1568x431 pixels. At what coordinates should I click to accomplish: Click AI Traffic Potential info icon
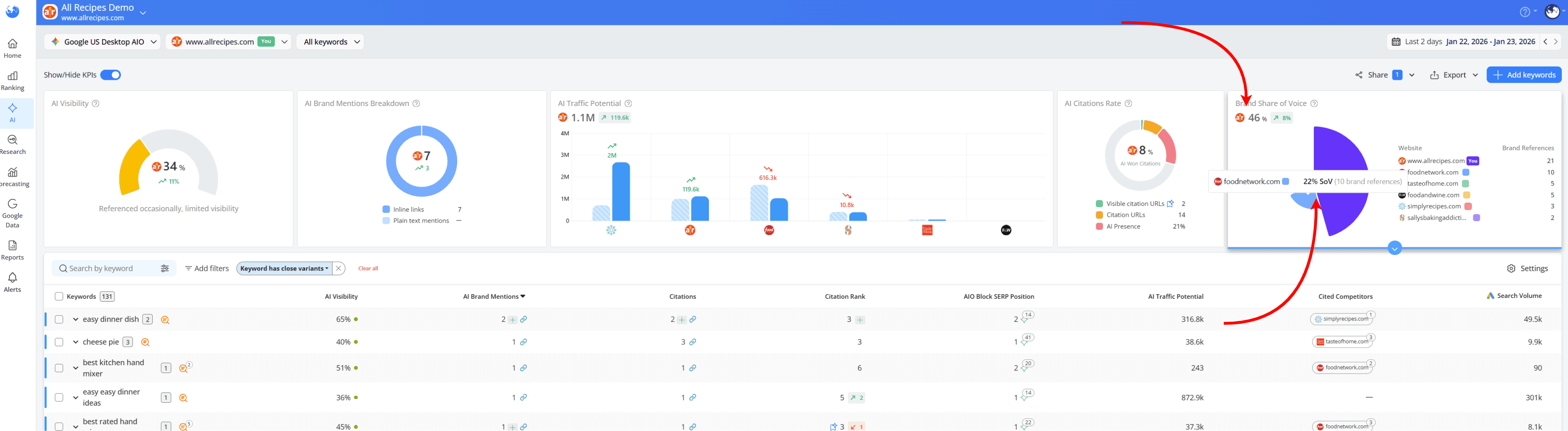628,104
